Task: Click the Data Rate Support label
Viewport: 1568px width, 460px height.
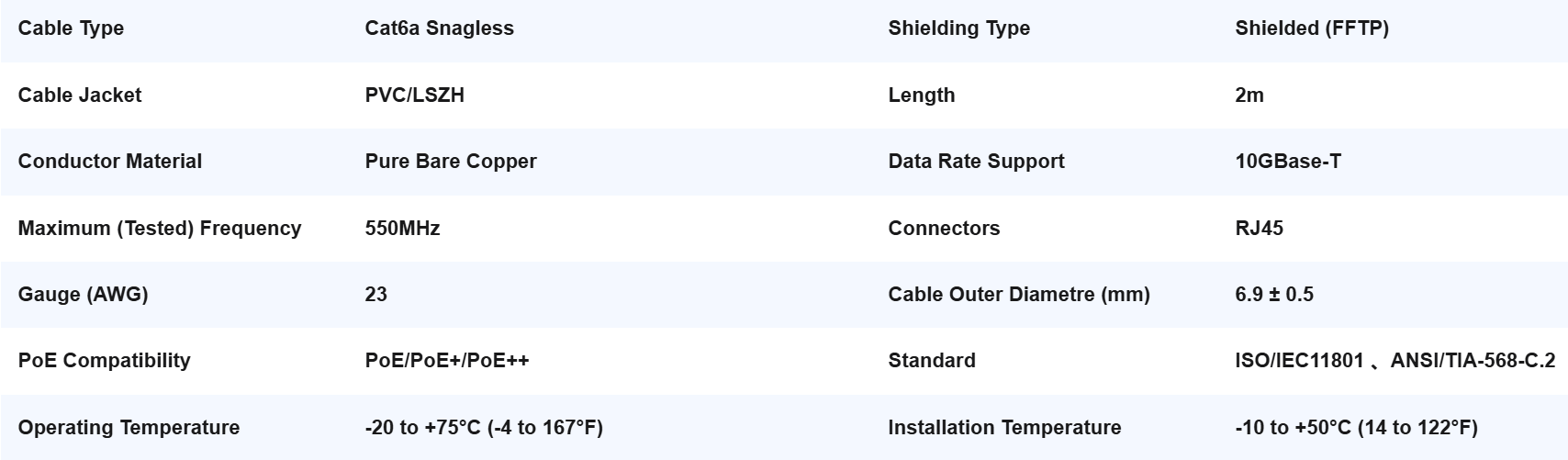Action: (x=976, y=162)
